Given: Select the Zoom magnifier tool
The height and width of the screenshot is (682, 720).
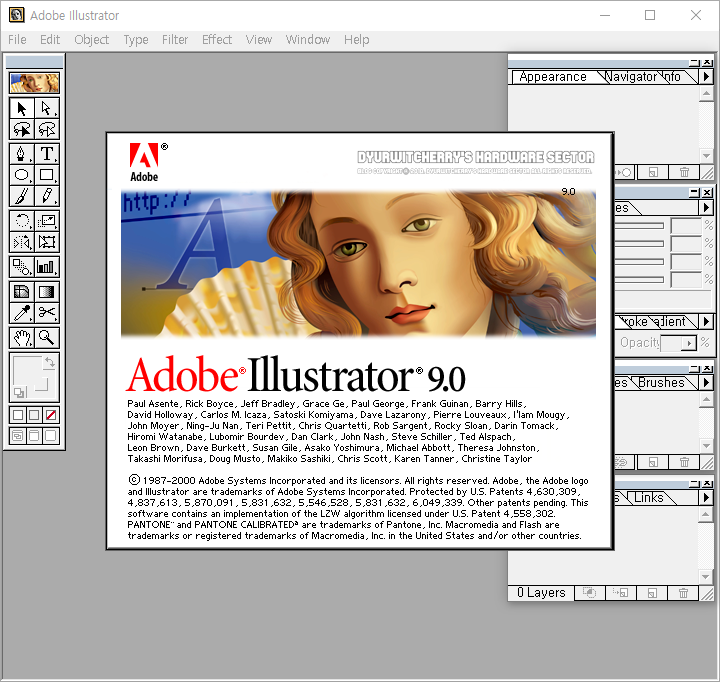Looking at the screenshot, I should pos(46,338).
